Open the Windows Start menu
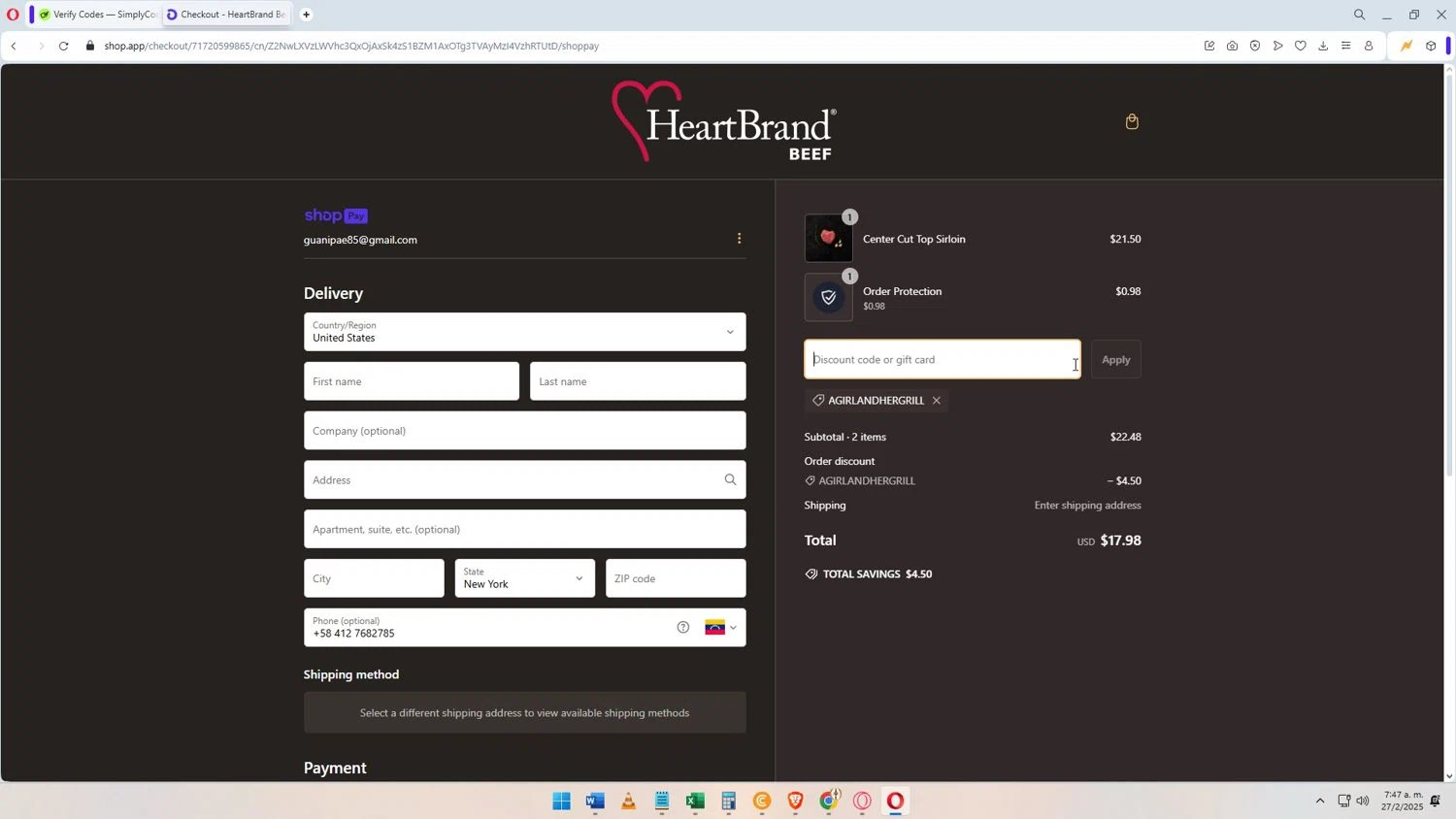Viewport: 1456px width, 819px height. 562,801
